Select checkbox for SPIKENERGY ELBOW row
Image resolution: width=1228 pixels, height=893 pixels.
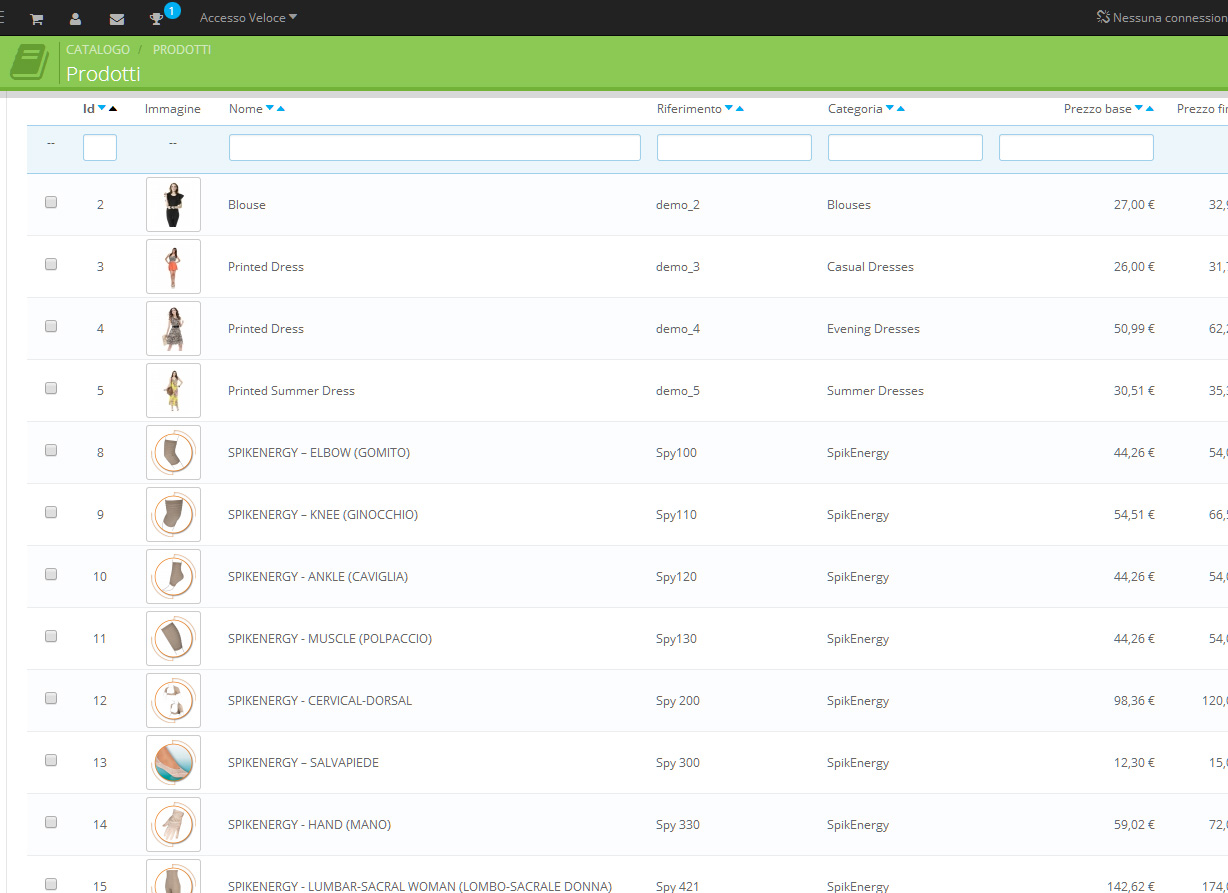coord(51,450)
